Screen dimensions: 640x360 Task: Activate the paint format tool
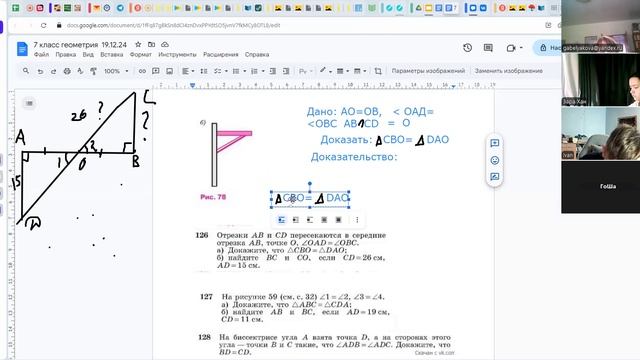93,71
